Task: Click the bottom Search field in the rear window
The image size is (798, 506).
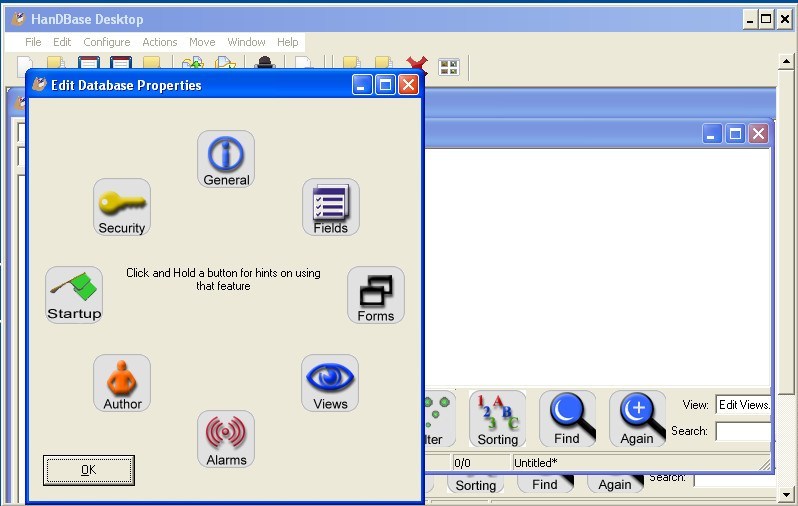Action: [x=735, y=480]
